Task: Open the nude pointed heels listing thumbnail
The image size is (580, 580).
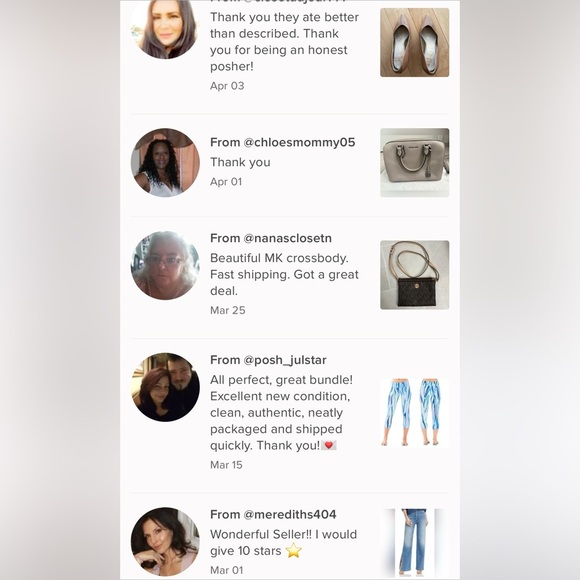Action: [415, 43]
